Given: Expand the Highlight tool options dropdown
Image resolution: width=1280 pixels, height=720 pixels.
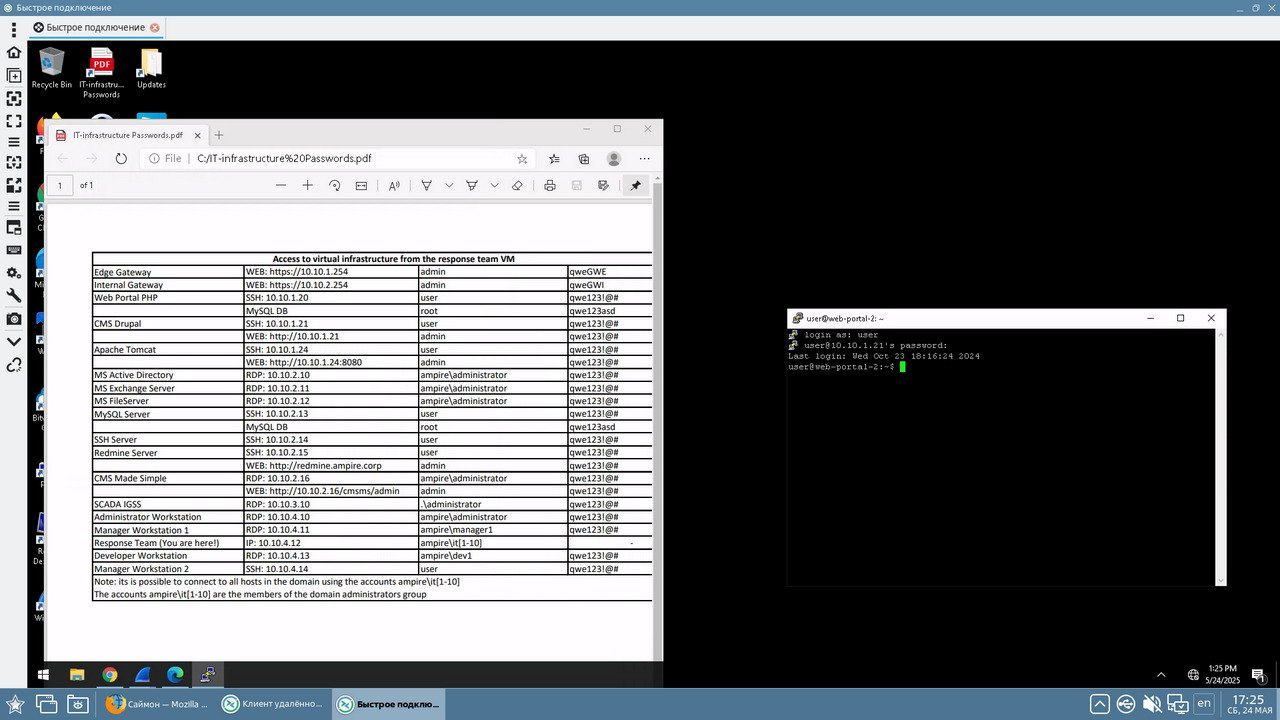Looking at the screenshot, I should coord(494,185).
